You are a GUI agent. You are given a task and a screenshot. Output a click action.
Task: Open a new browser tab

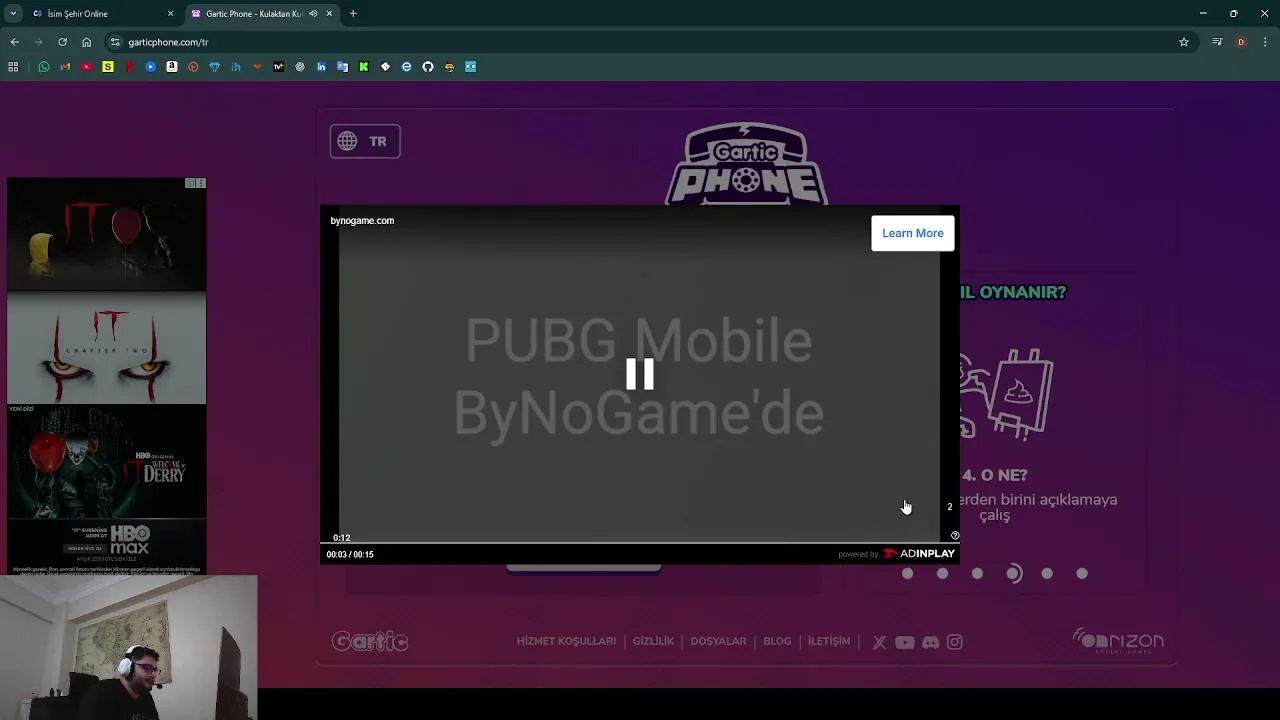353,14
